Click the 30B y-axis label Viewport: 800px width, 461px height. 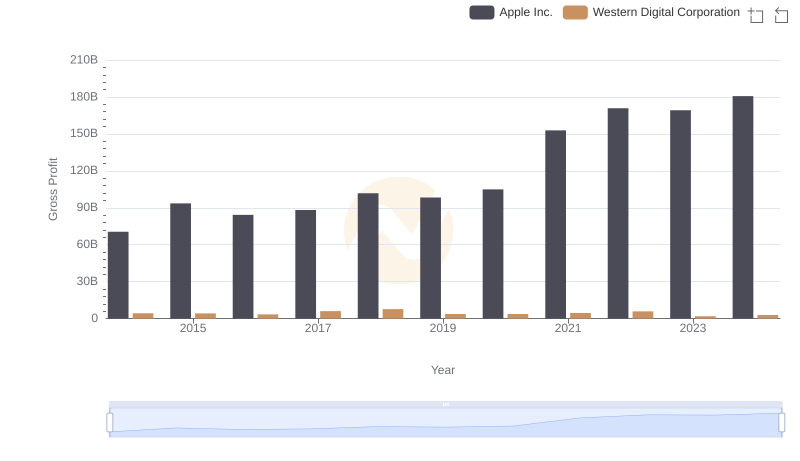[87, 281]
